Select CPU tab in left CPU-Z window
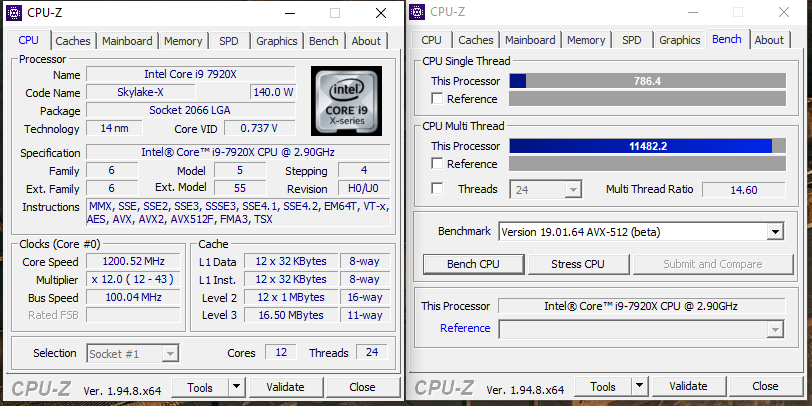The height and width of the screenshot is (406, 812). point(28,40)
